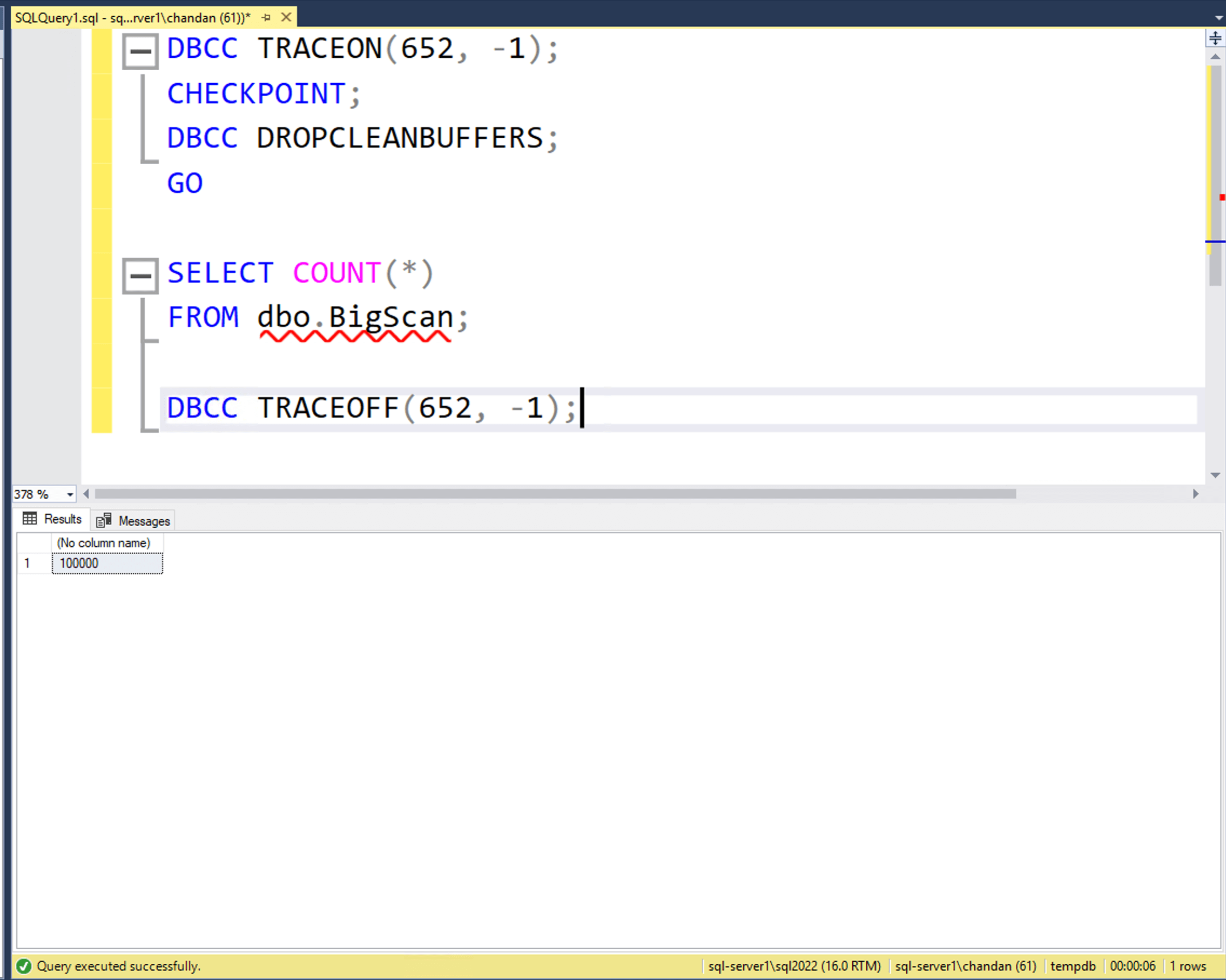Click the horizontal scroll right arrow
The height and width of the screenshot is (980, 1226).
(x=1195, y=494)
